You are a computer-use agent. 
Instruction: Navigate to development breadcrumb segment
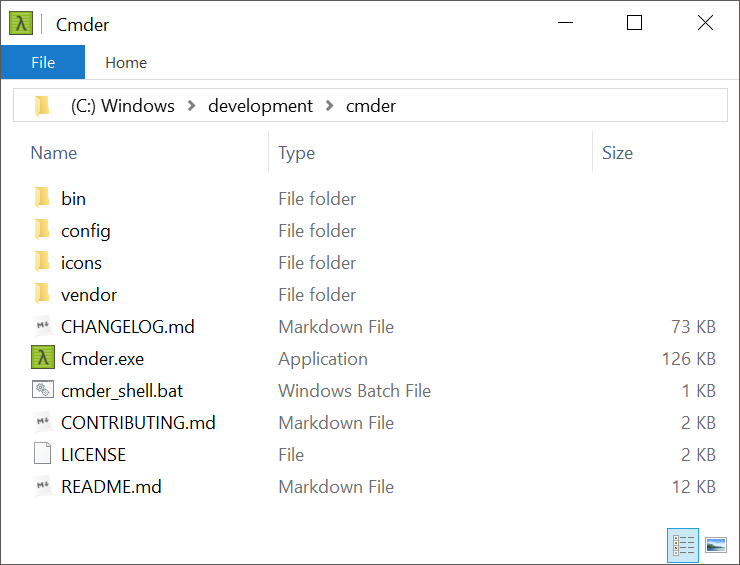click(x=261, y=106)
